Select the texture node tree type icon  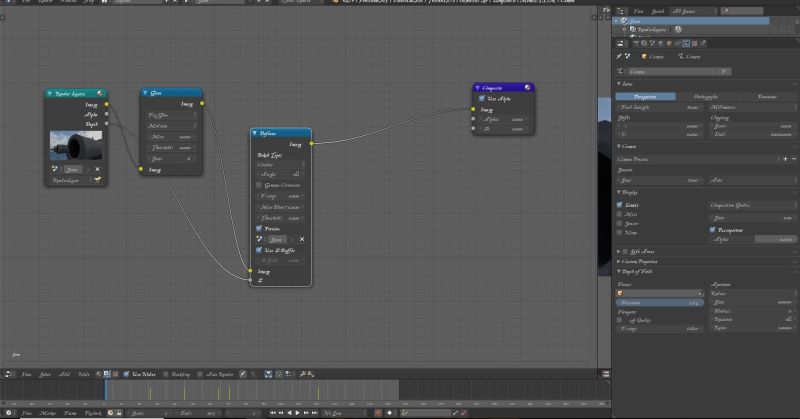pyautogui.click(x=115, y=374)
